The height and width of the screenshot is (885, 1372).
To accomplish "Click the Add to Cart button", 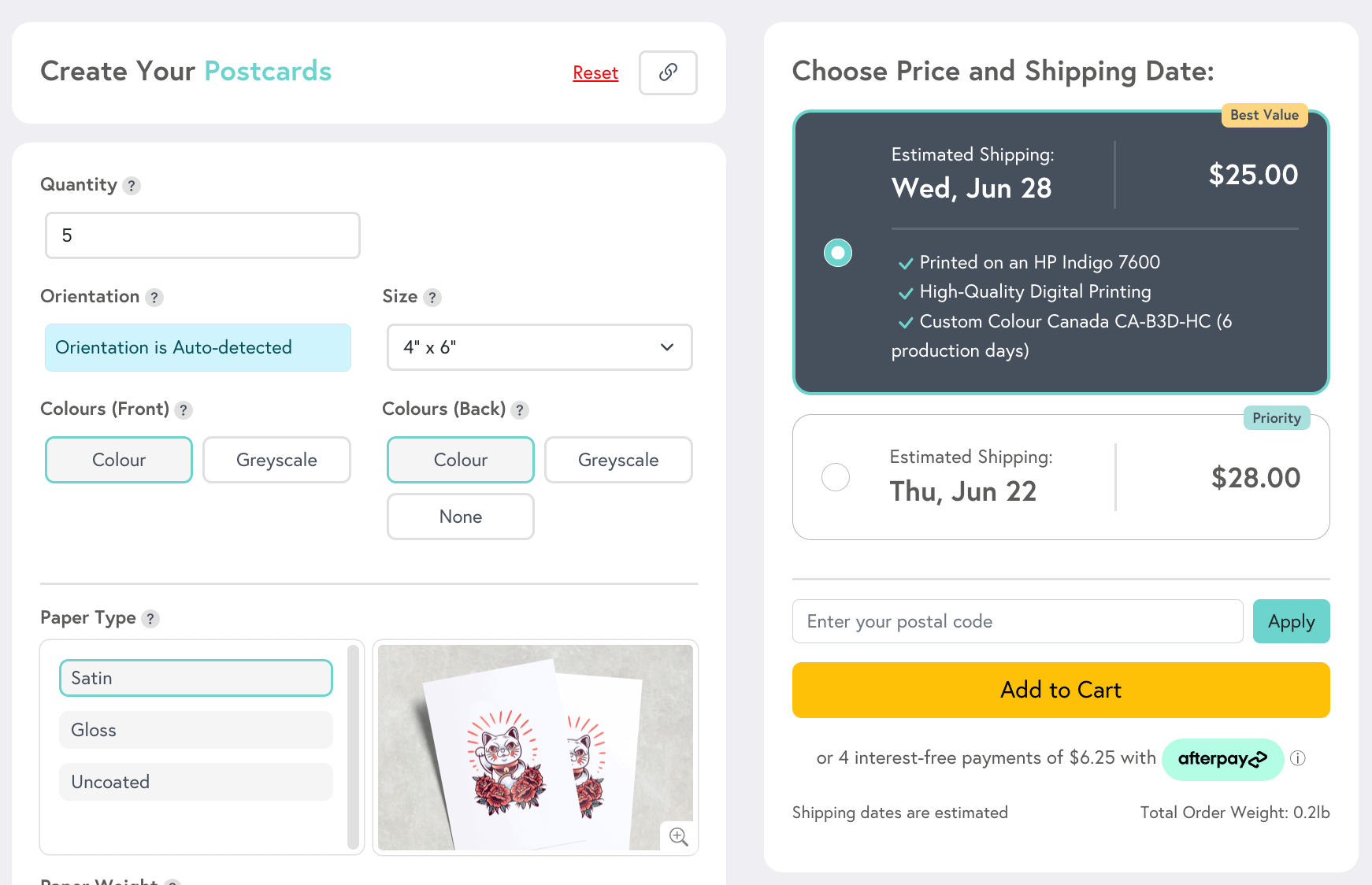I will tap(1060, 691).
